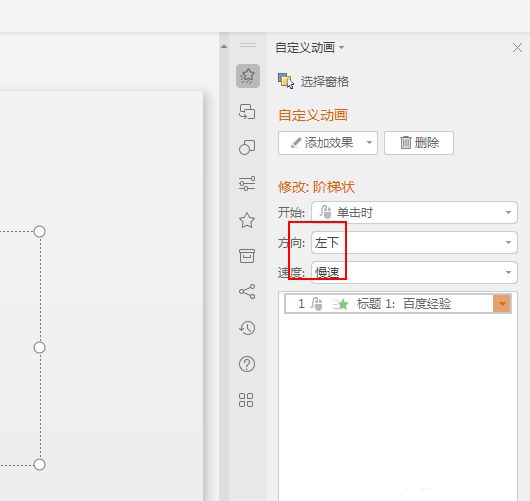Click the trash icon in 删除
530x501 pixels.
coord(406,143)
